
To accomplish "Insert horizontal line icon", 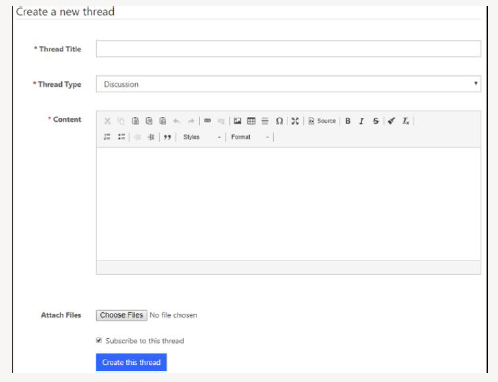I will (265, 121).
